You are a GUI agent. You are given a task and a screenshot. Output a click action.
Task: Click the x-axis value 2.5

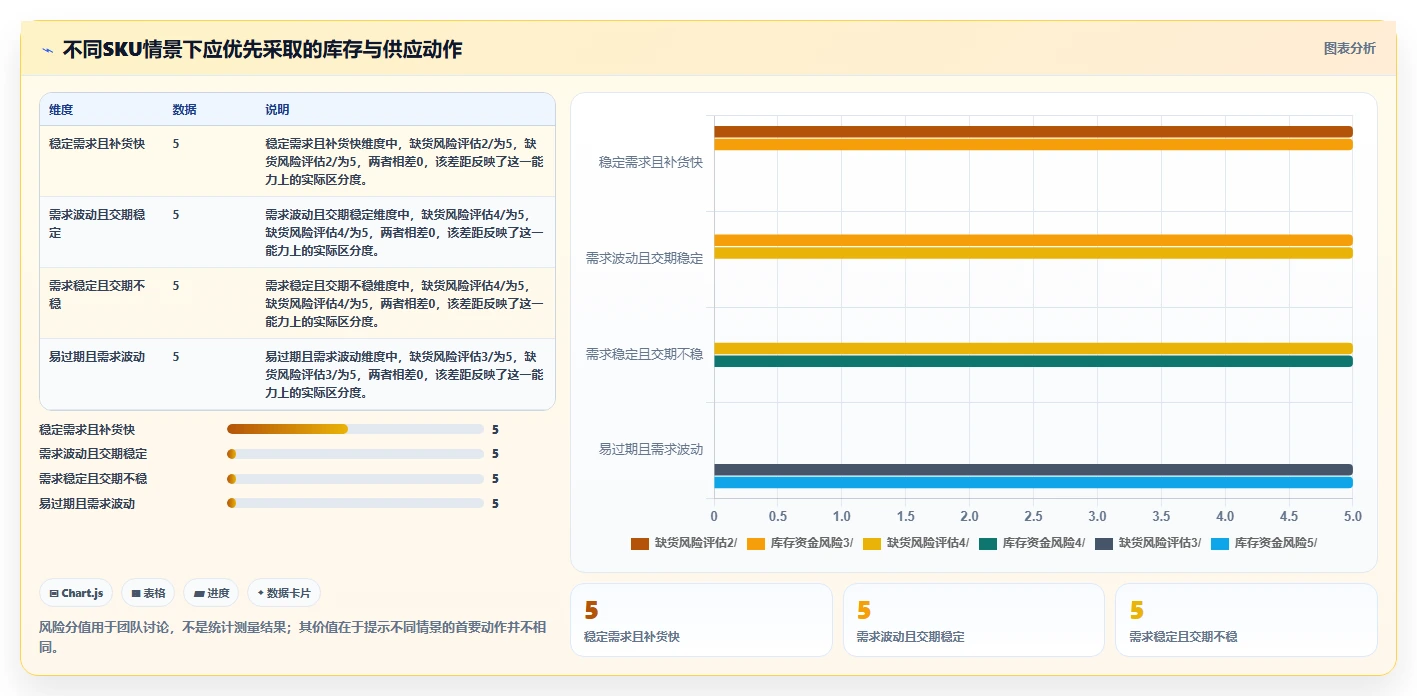(x=1033, y=516)
